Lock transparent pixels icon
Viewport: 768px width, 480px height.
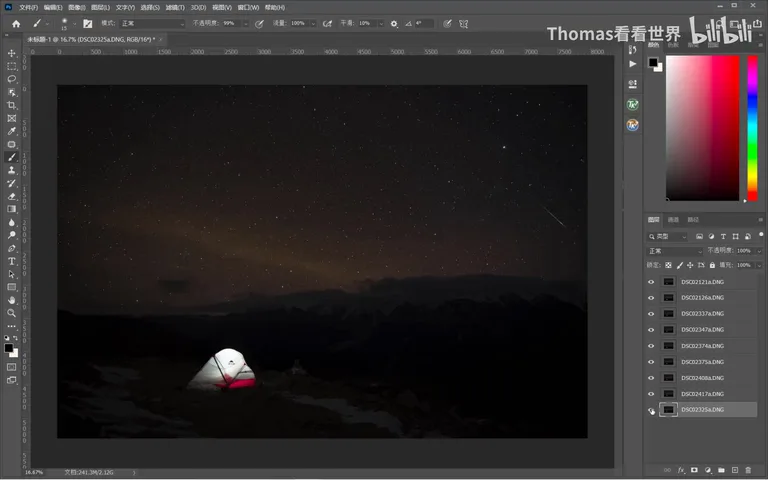[669, 265]
